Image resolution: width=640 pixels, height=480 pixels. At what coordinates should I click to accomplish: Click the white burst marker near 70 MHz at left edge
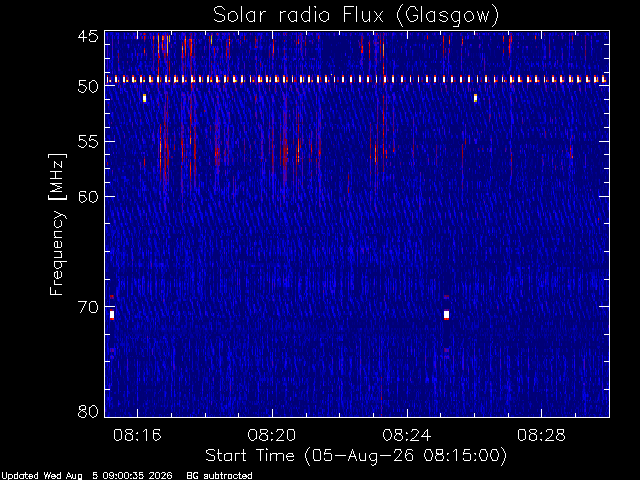coord(112,315)
